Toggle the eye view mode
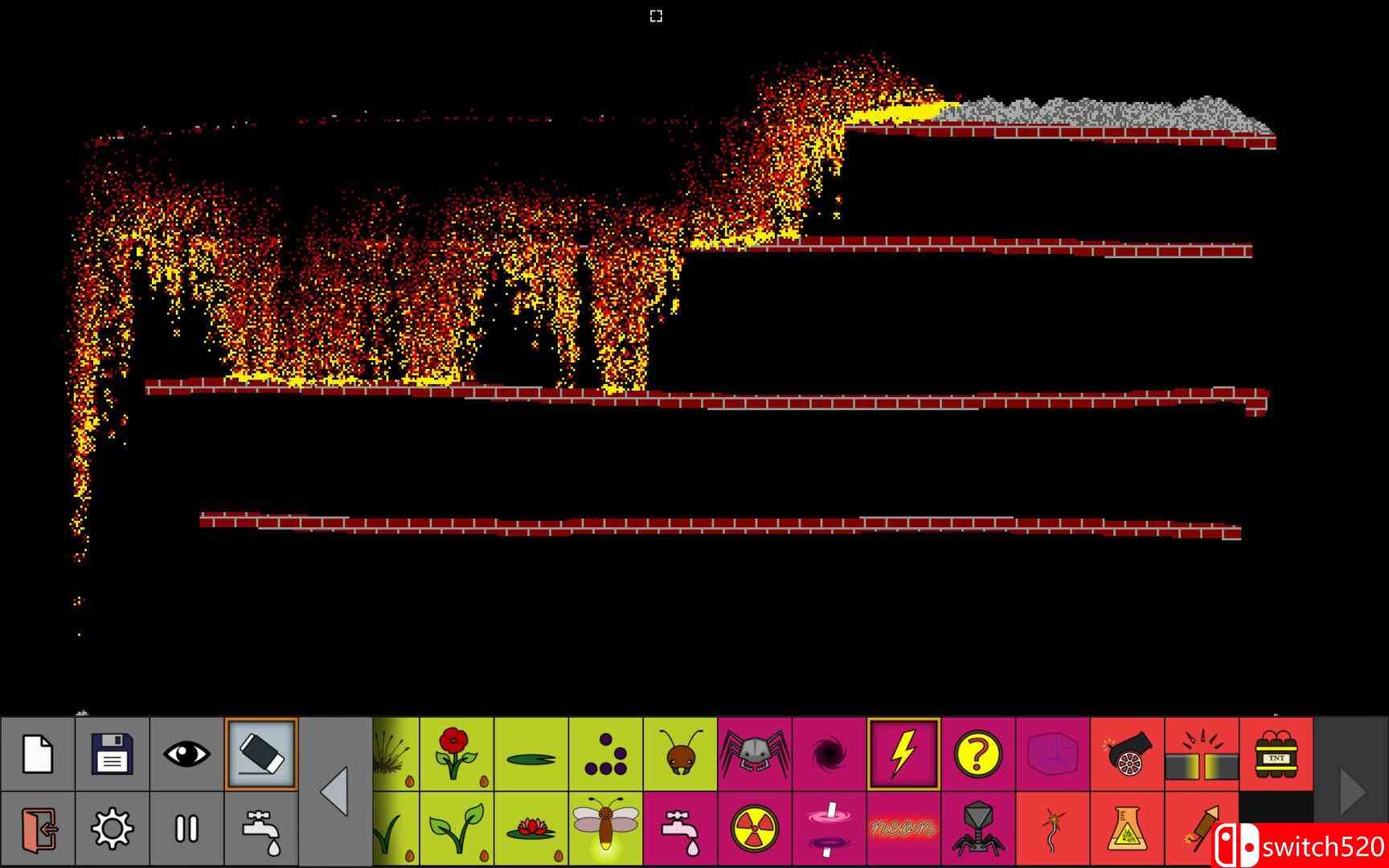This screenshot has height=868, width=1389. (186, 754)
